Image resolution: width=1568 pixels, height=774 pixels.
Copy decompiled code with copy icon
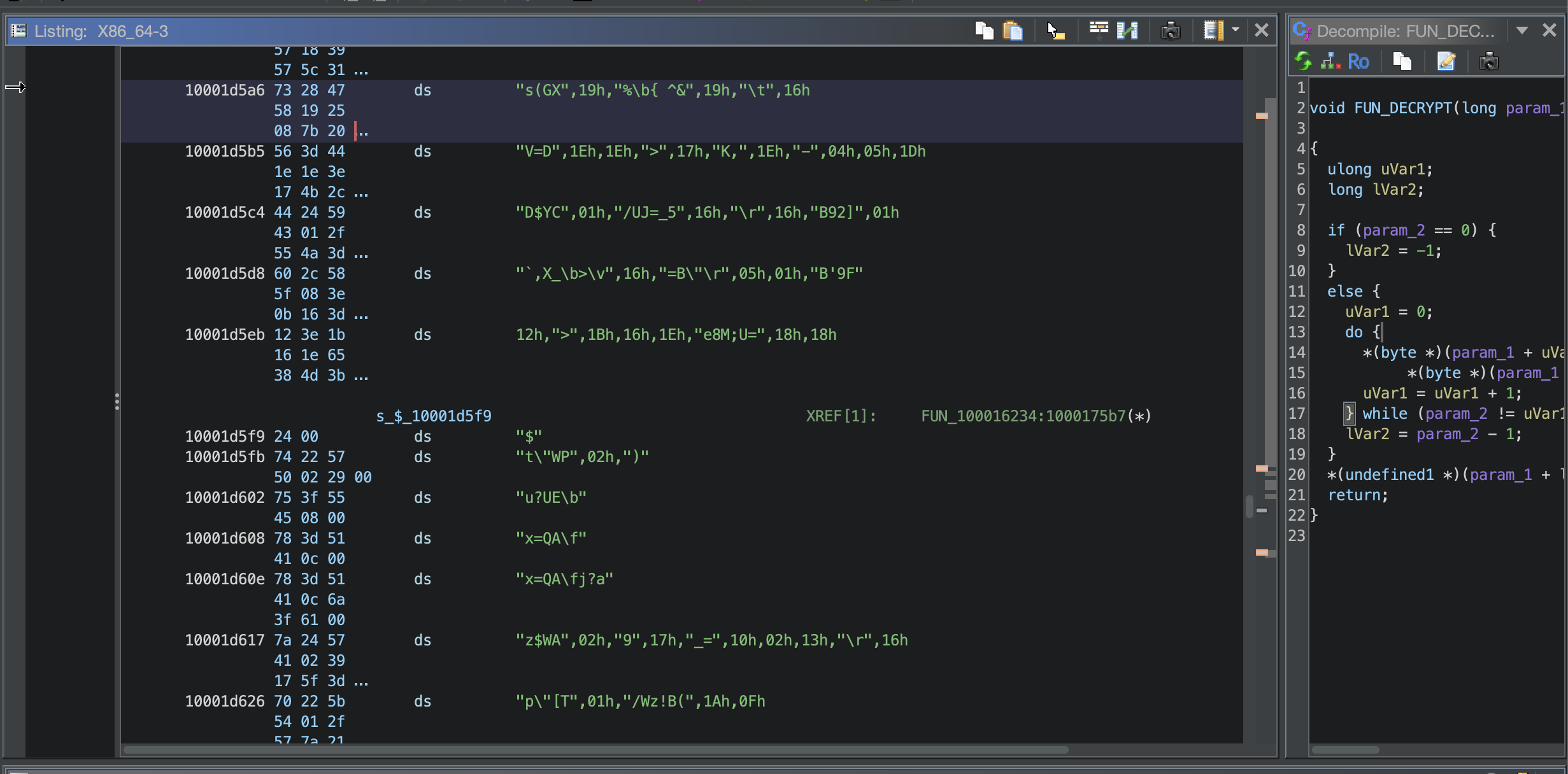(x=1402, y=61)
